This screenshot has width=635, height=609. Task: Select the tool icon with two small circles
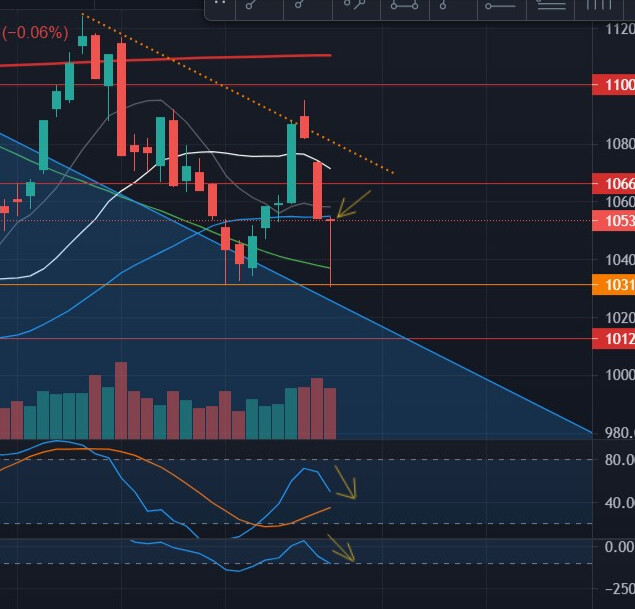353,7
